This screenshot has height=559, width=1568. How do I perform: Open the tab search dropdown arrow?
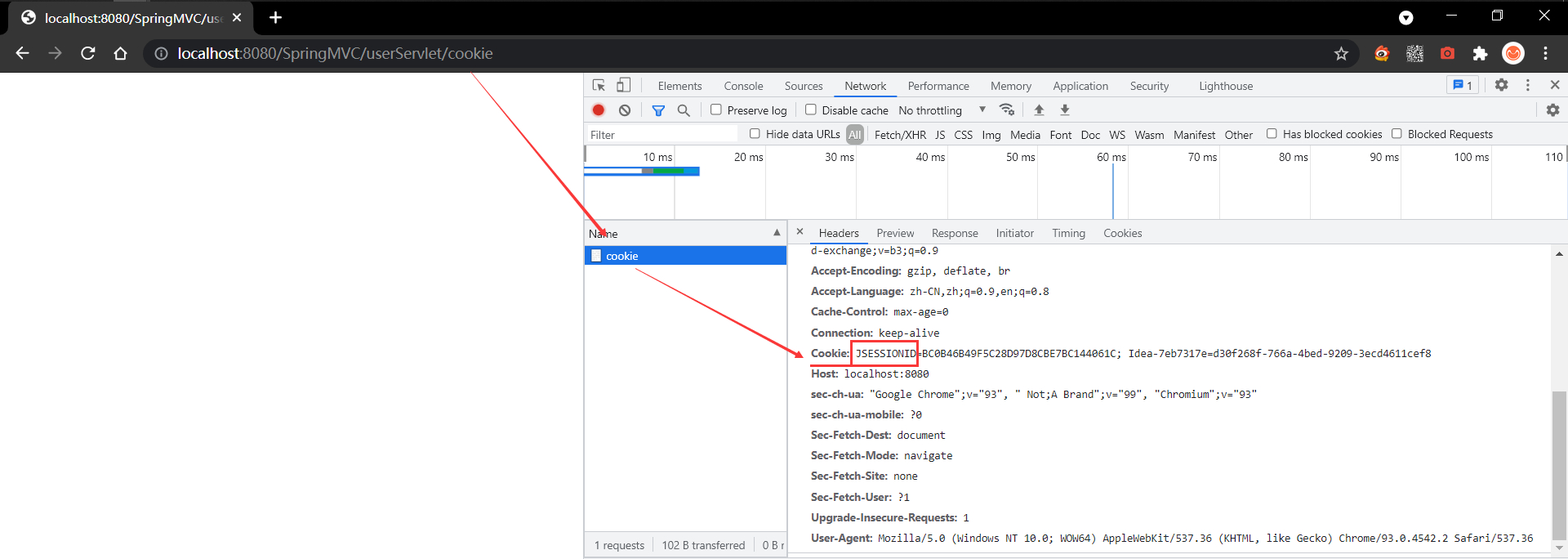(x=1405, y=18)
